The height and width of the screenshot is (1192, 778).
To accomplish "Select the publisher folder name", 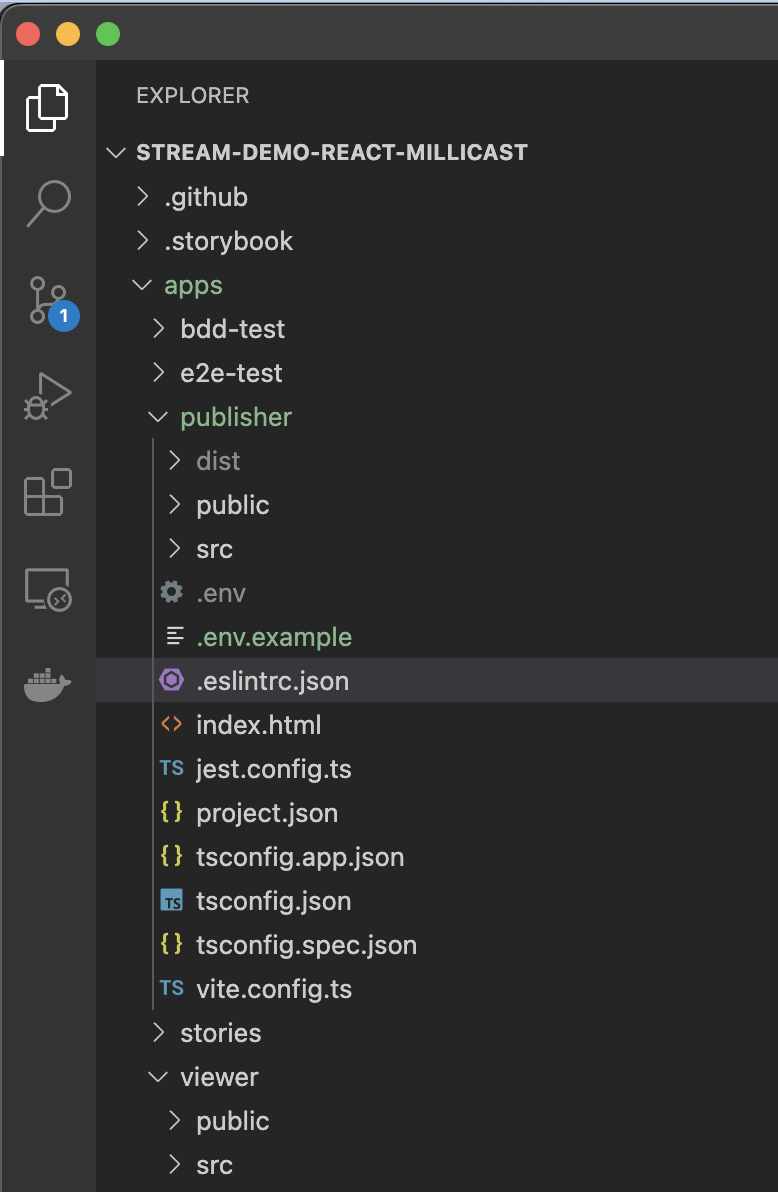I will (236, 418).
